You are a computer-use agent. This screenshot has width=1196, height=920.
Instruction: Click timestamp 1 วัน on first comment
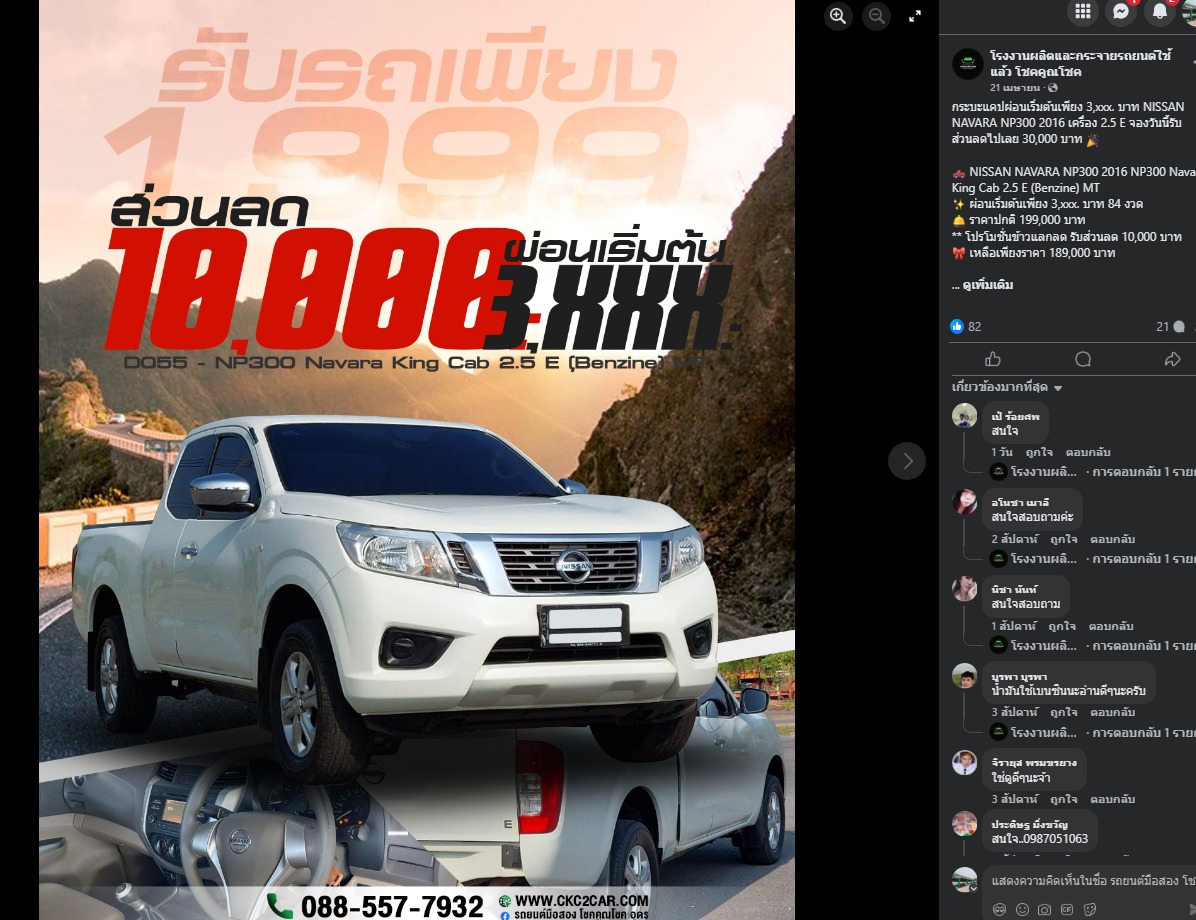tap(1001, 452)
